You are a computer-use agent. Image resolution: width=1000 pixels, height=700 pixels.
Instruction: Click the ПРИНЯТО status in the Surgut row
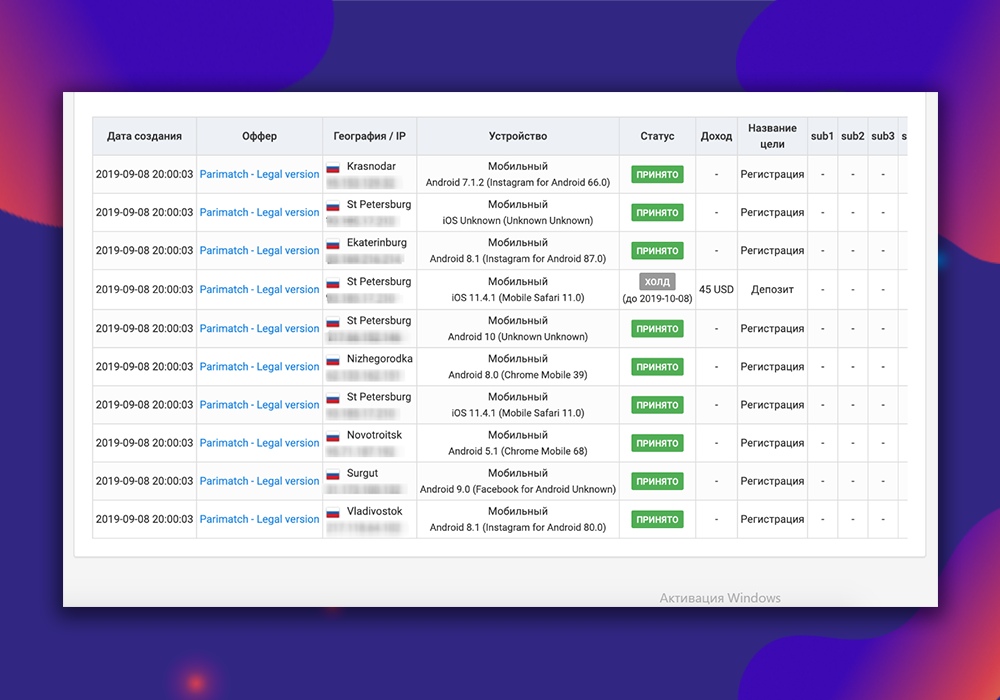pyautogui.click(x=657, y=482)
